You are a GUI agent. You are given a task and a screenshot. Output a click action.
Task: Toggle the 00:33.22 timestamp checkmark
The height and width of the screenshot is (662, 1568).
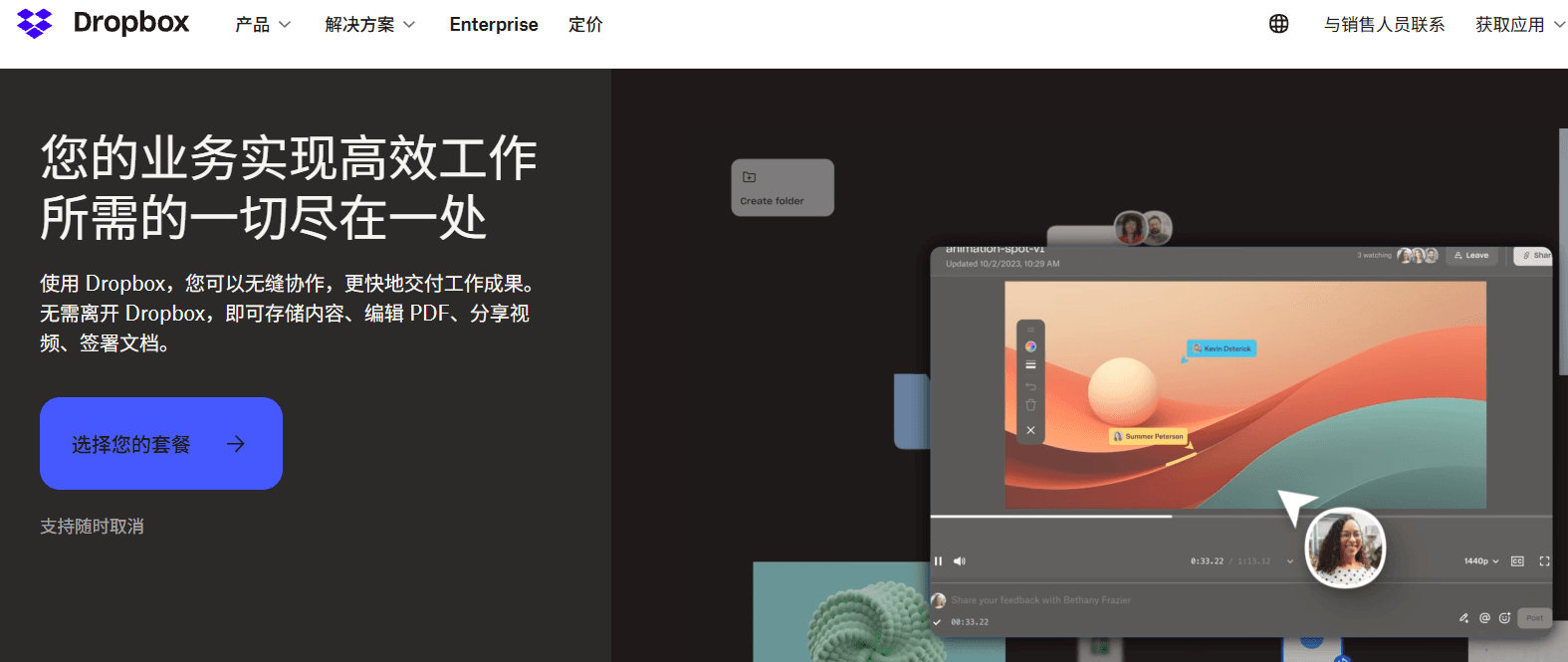[937, 622]
